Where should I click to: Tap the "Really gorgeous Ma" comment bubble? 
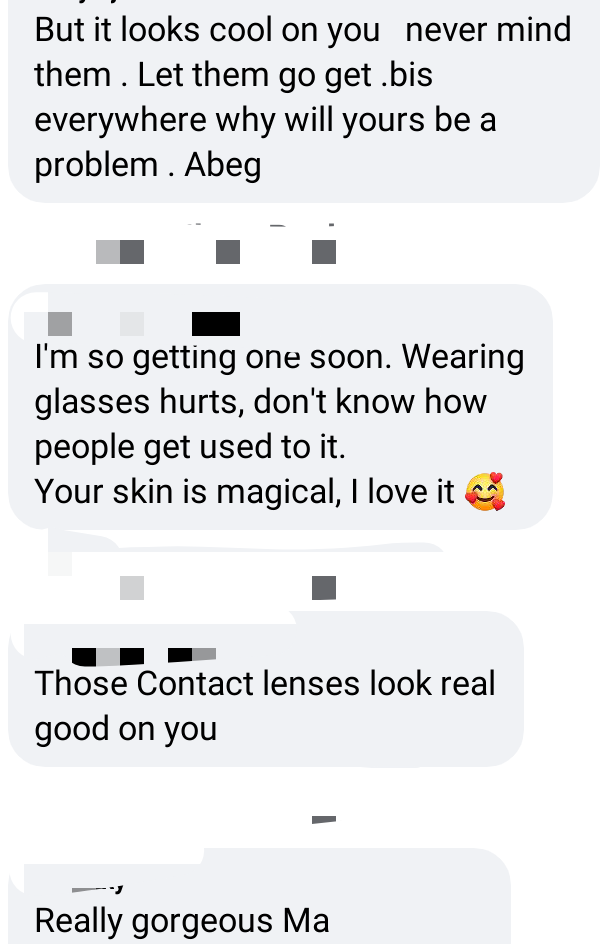coord(259,896)
